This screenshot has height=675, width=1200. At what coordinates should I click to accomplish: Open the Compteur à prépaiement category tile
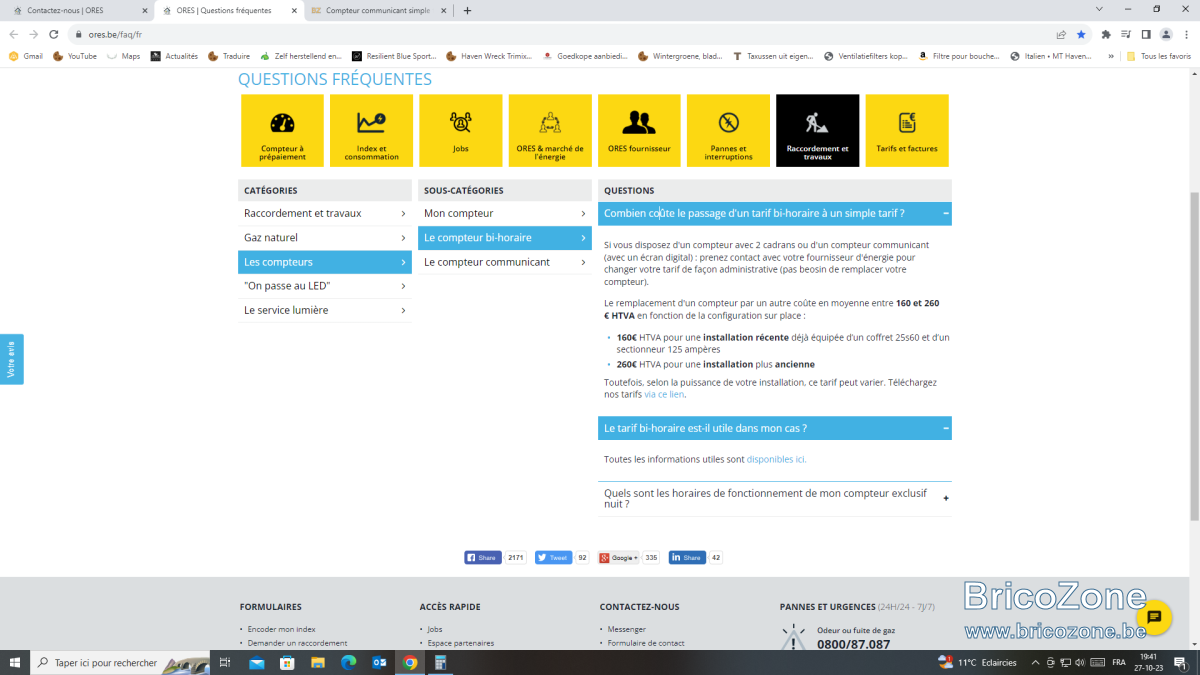tap(282, 130)
